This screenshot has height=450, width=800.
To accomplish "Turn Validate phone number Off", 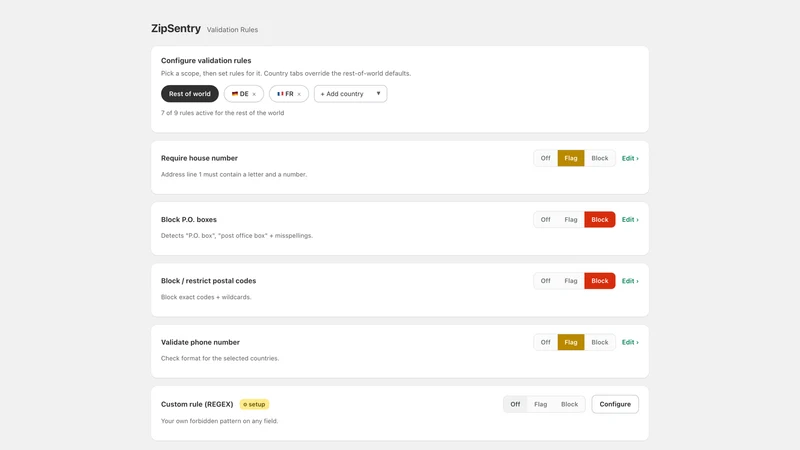I will click(x=545, y=342).
